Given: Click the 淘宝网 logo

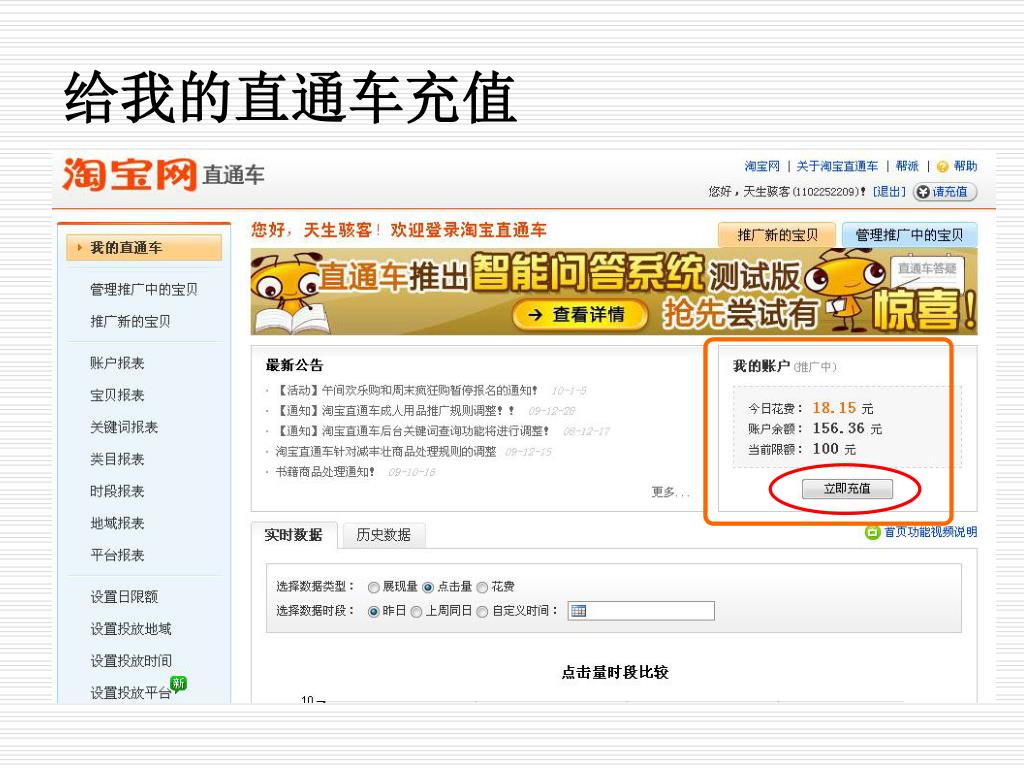Looking at the screenshot, I should [x=129, y=174].
